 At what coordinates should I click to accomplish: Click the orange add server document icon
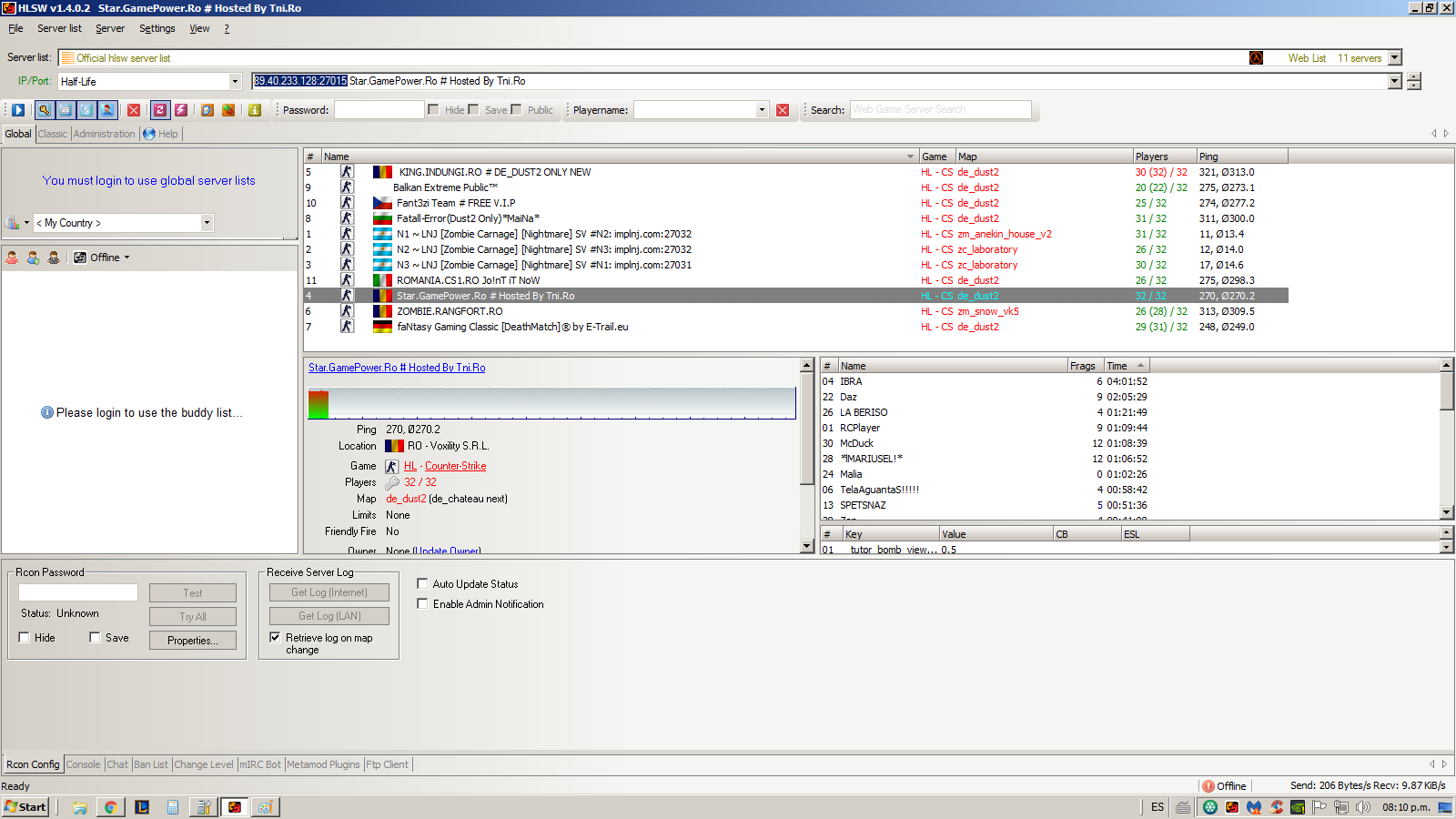pyautogui.click(x=207, y=110)
